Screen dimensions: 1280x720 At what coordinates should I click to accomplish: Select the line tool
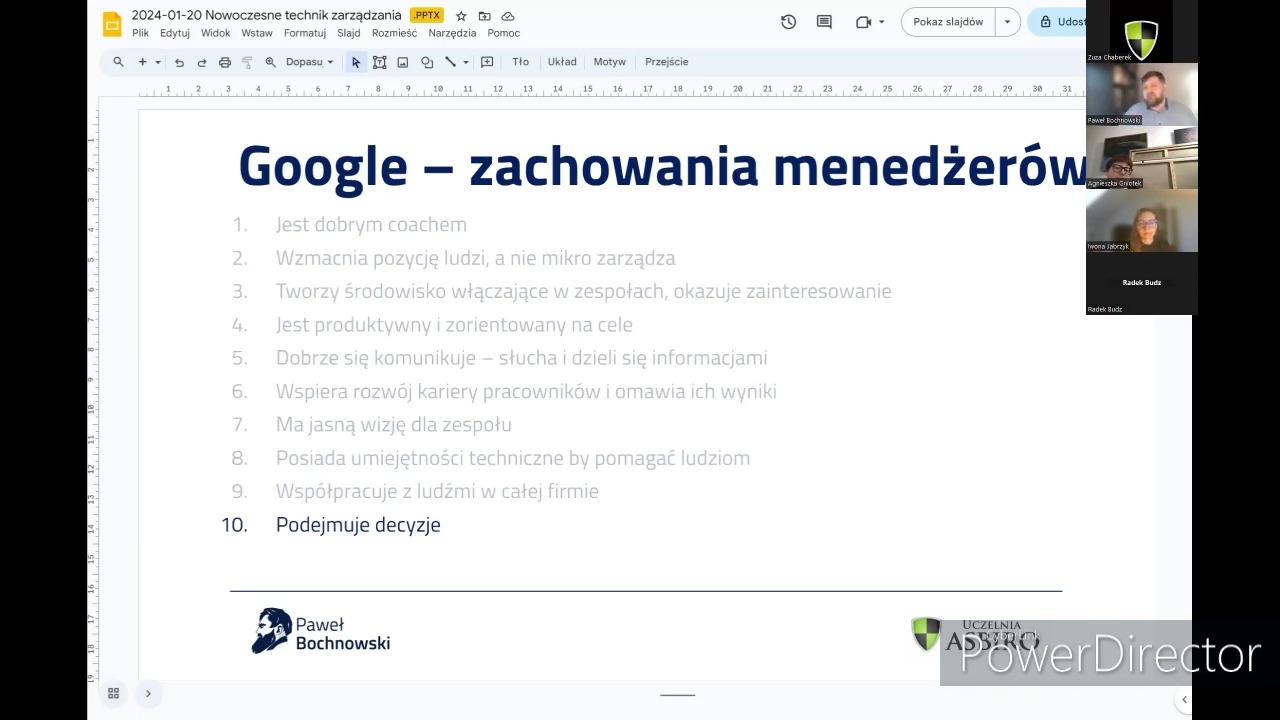(x=451, y=62)
